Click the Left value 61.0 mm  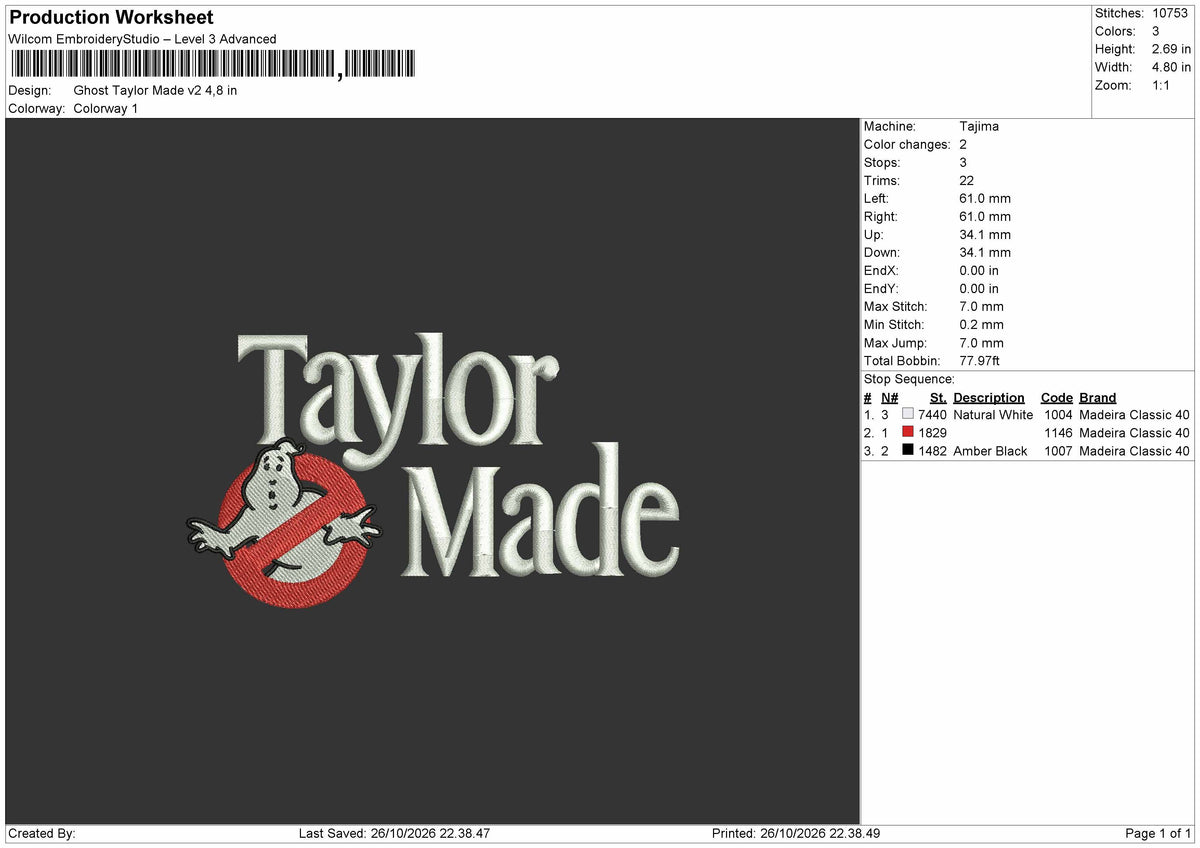coord(985,199)
